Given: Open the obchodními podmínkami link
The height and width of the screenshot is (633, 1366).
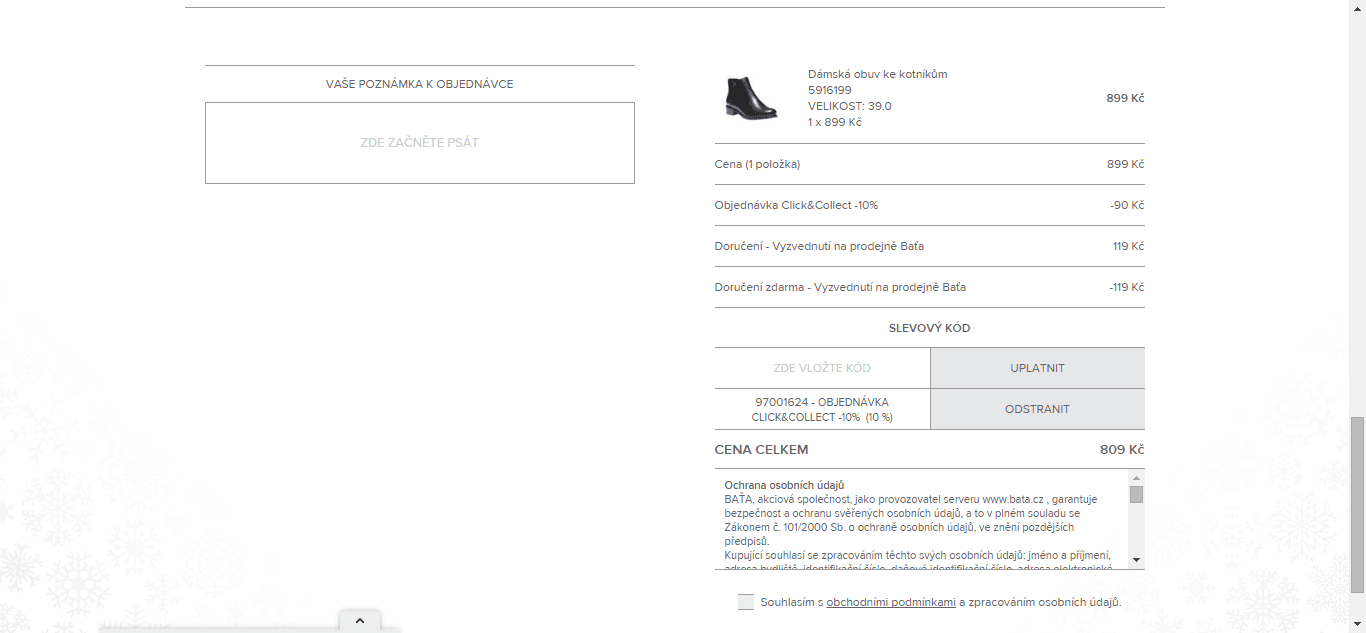Looking at the screenshot, I should [x=891, y=602].
